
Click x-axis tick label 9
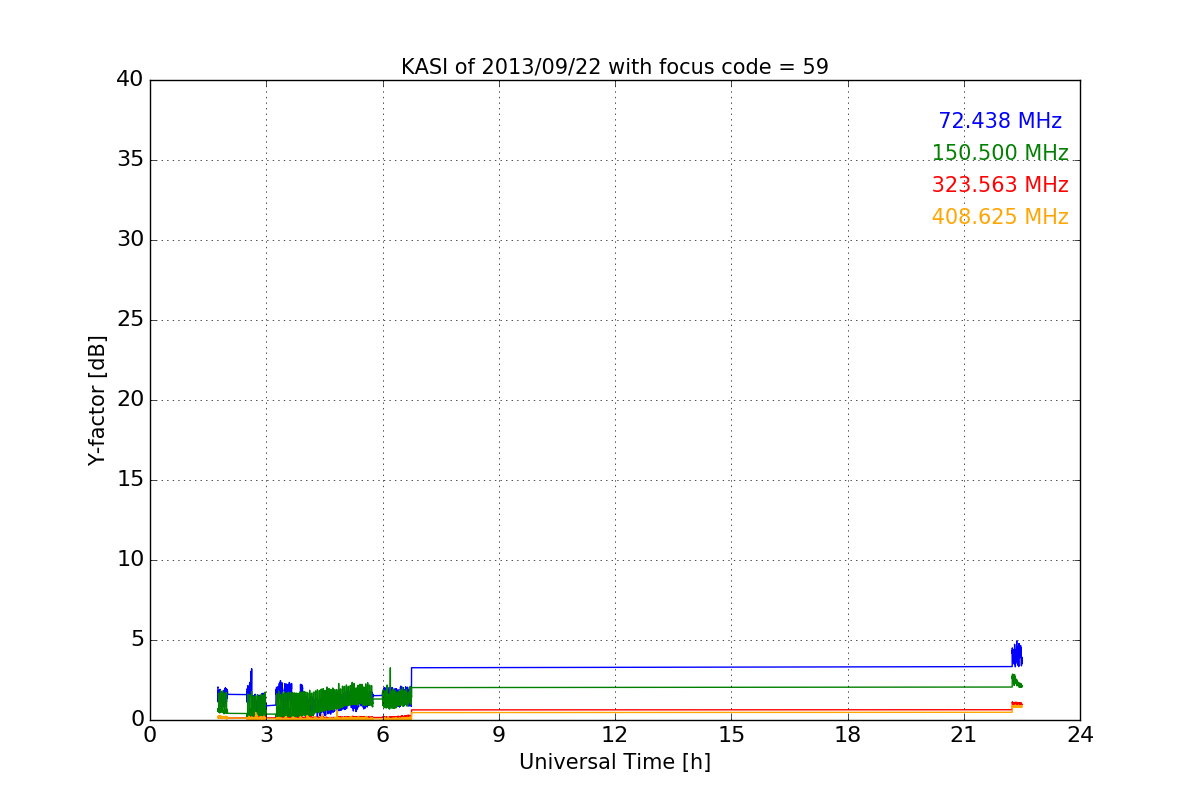[499, 734]
